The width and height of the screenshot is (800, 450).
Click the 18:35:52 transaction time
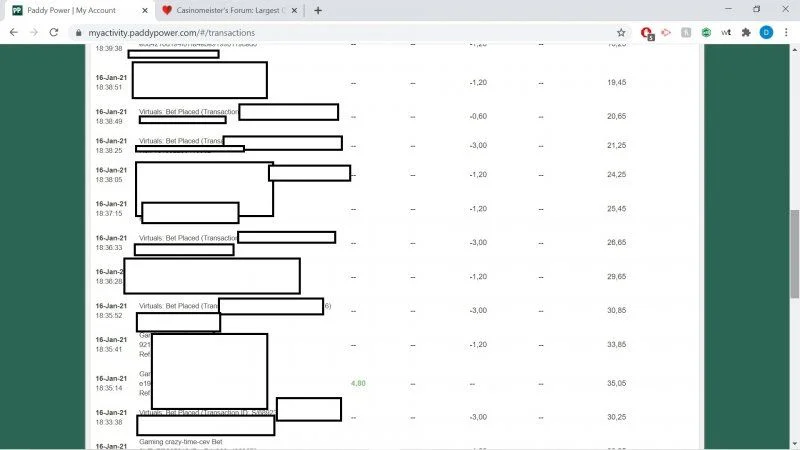109,316
